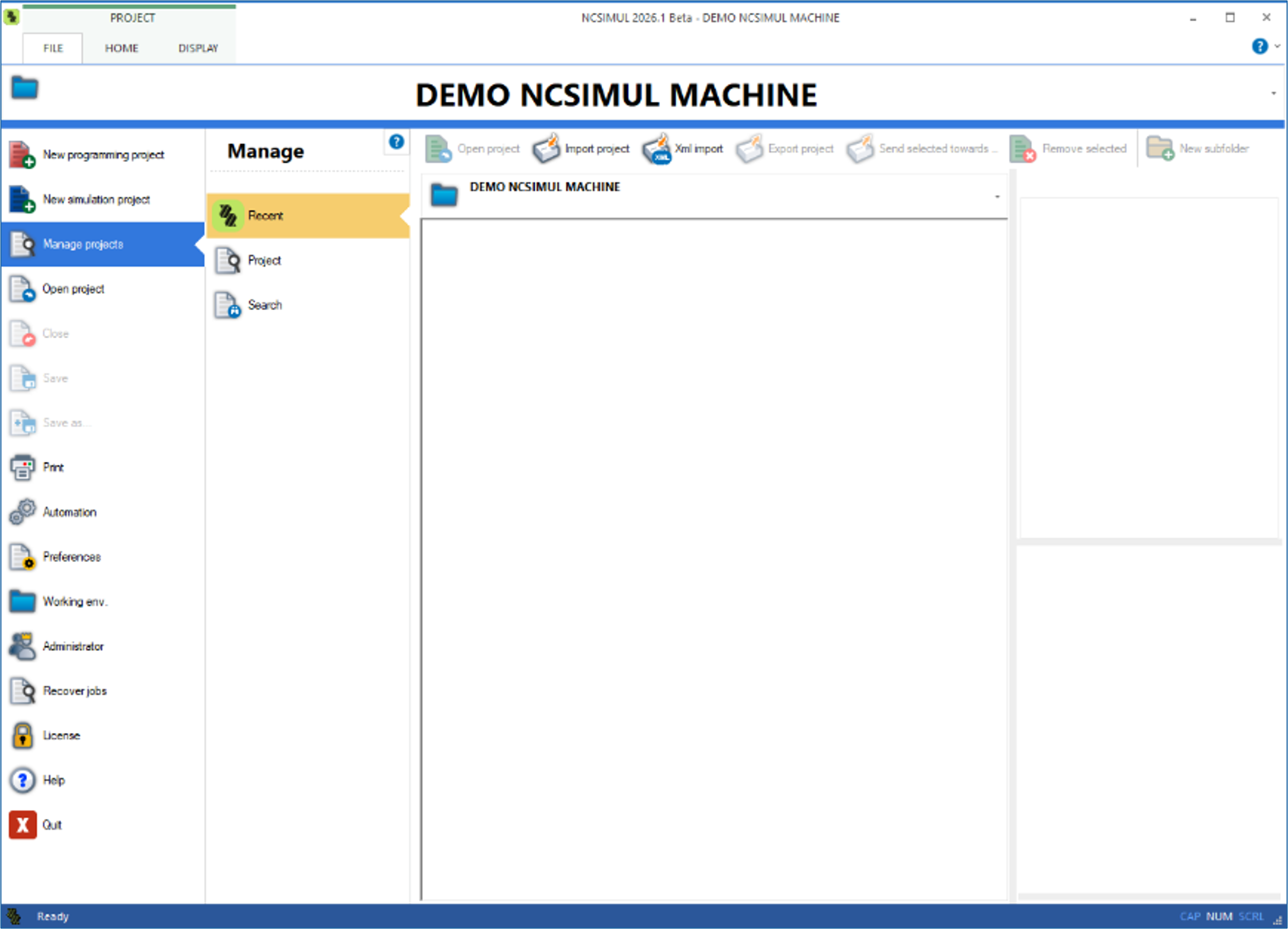Open Preferences from the sidebar
Viewport: 1288px width, 929px height.
(102, 557)
